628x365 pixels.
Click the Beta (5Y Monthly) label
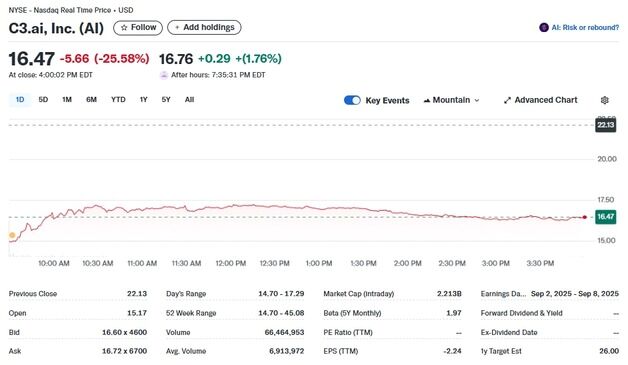point(352,313)
